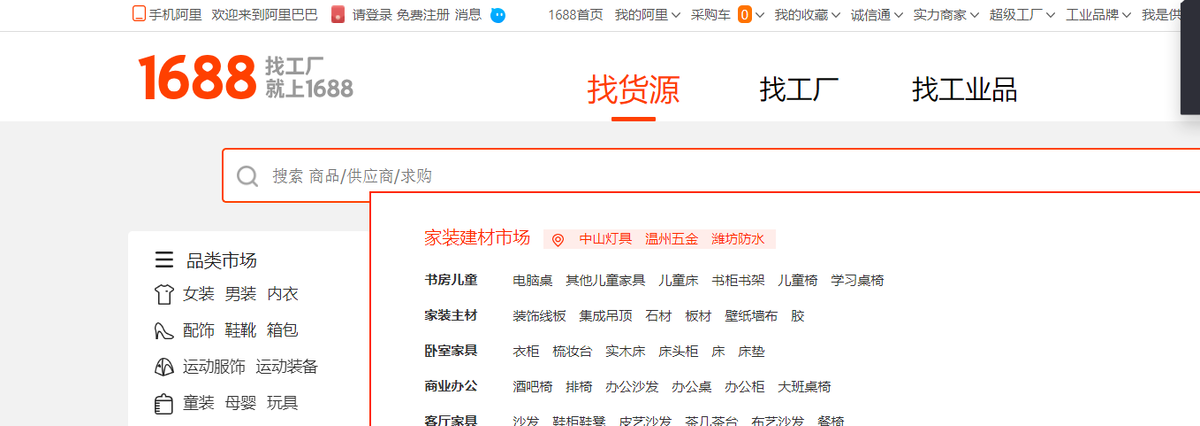Image resolution: width=1200 pixels, height=426 pixels.
Task: Click 大班桌椅 link
Action: [x=804, y=387]
